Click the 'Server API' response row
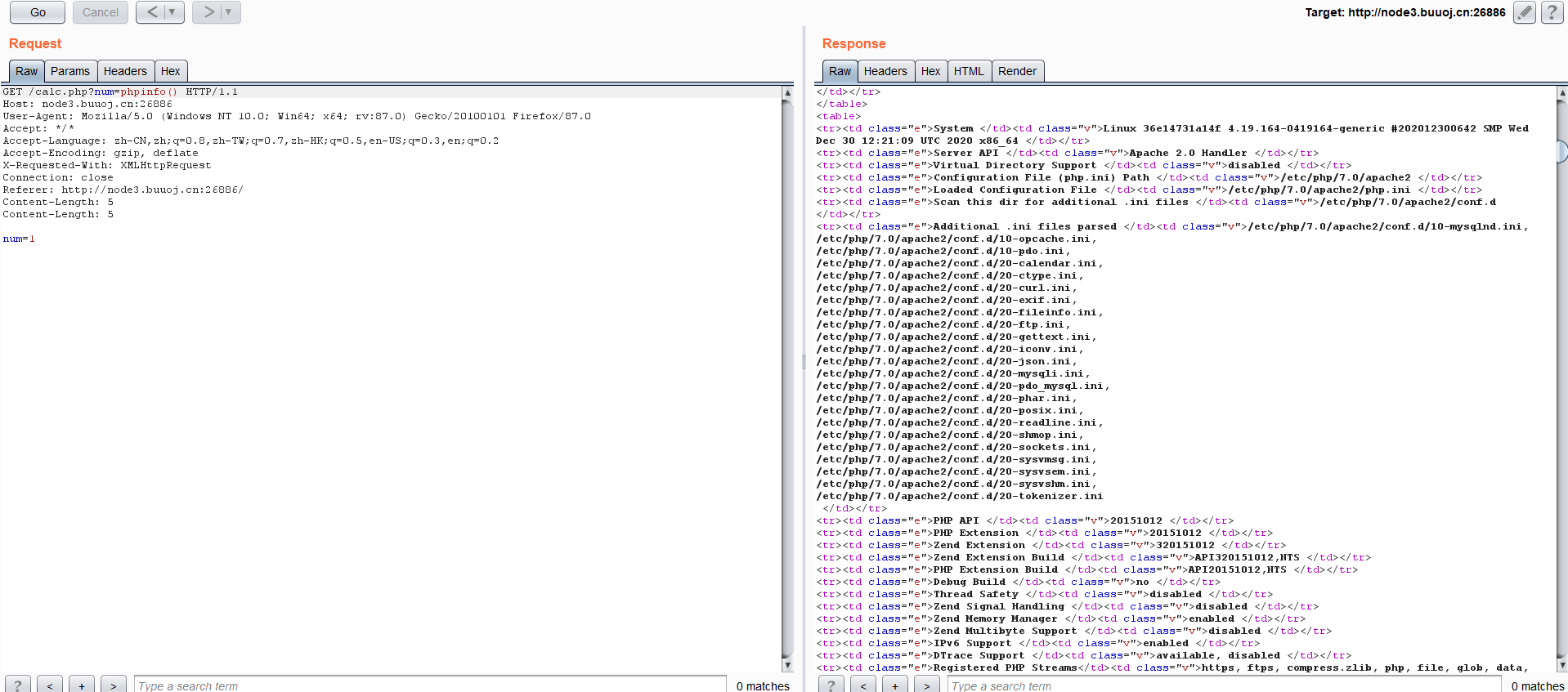Image resolution: width=1568 pixels, height=692 pixels. point(1068,153)
